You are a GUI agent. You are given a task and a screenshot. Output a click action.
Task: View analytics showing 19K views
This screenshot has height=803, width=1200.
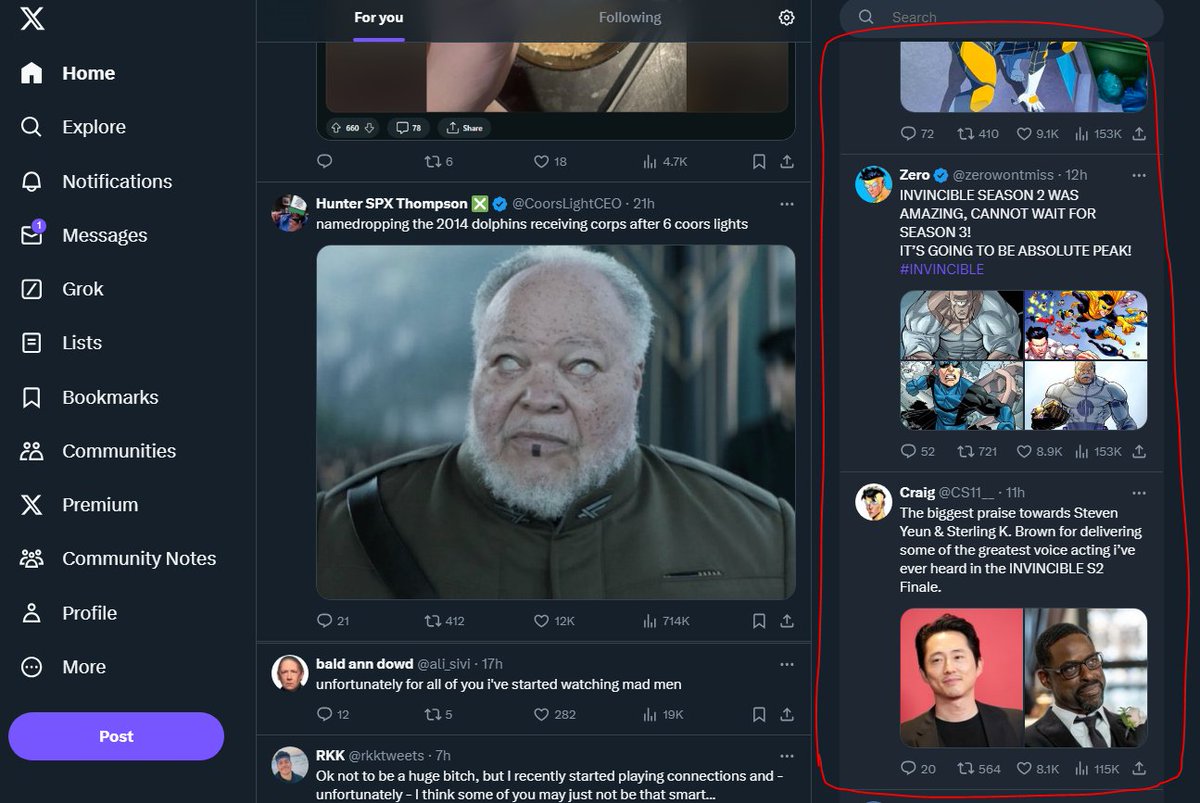pyautogui.click(x=663, y=715)
